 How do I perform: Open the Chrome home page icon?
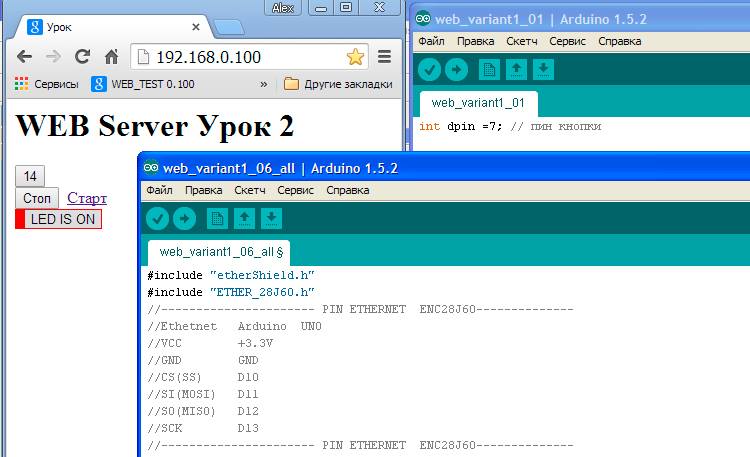tap(111, 57)
